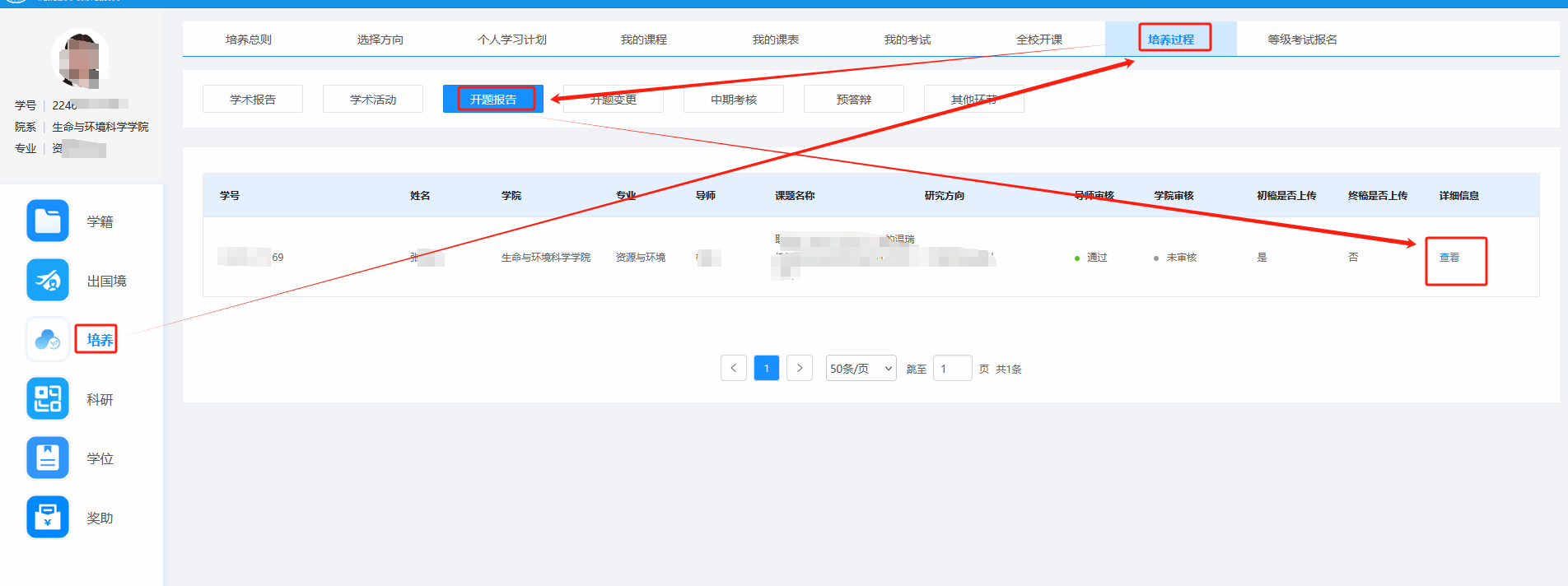Open the 学术报告 section button

(x=253, y=100)
